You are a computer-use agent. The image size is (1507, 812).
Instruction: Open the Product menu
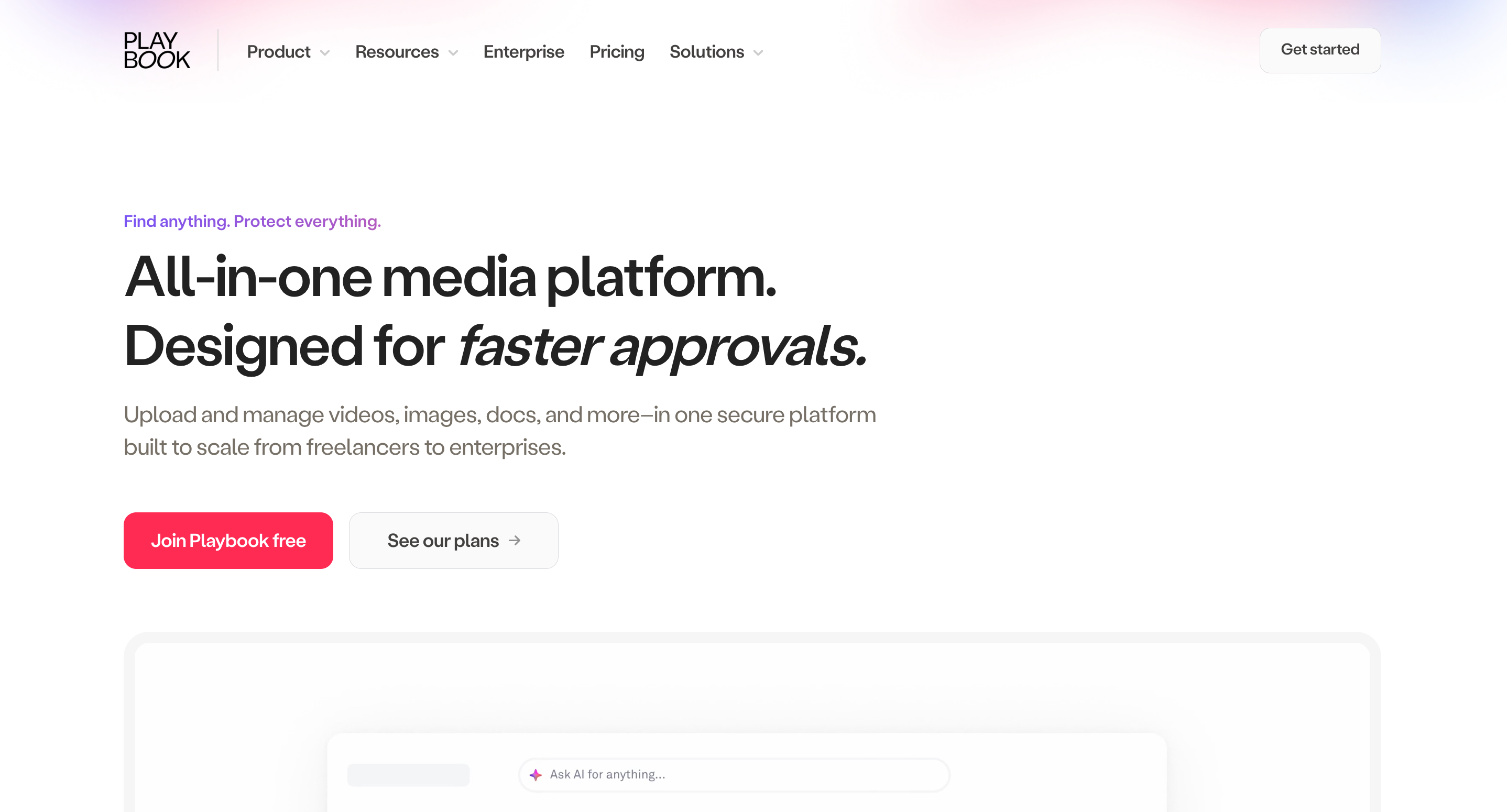(x=278, y=51)
